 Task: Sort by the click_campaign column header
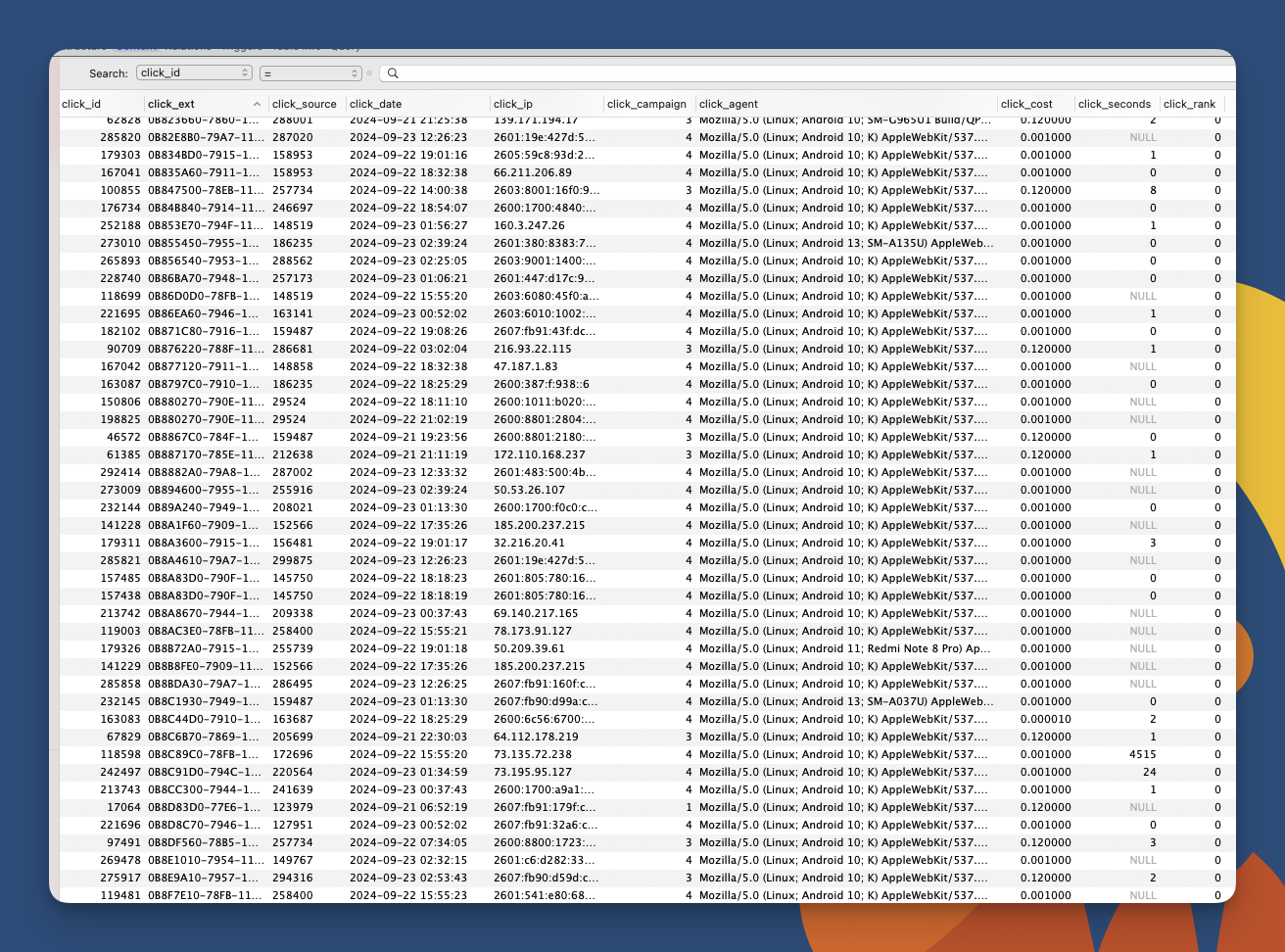pyautogui.click(x=646, y=104)
